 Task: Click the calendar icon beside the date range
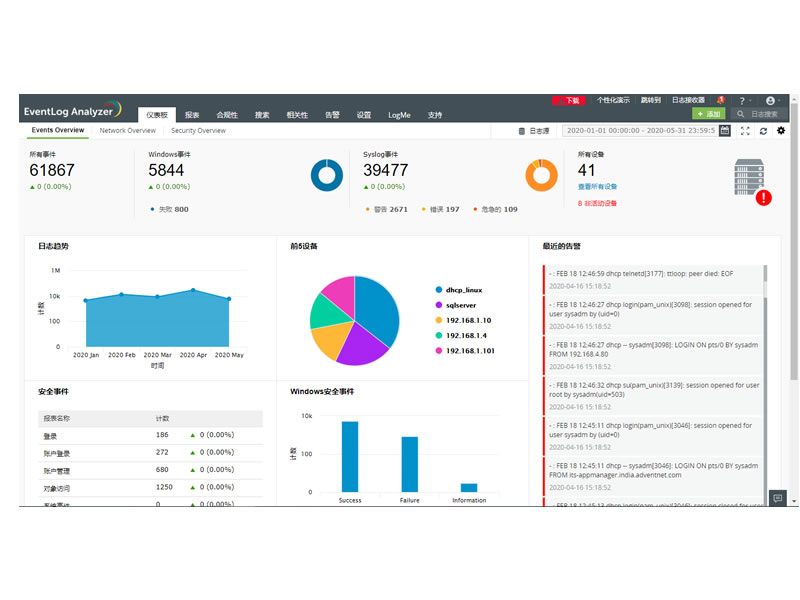725,131
